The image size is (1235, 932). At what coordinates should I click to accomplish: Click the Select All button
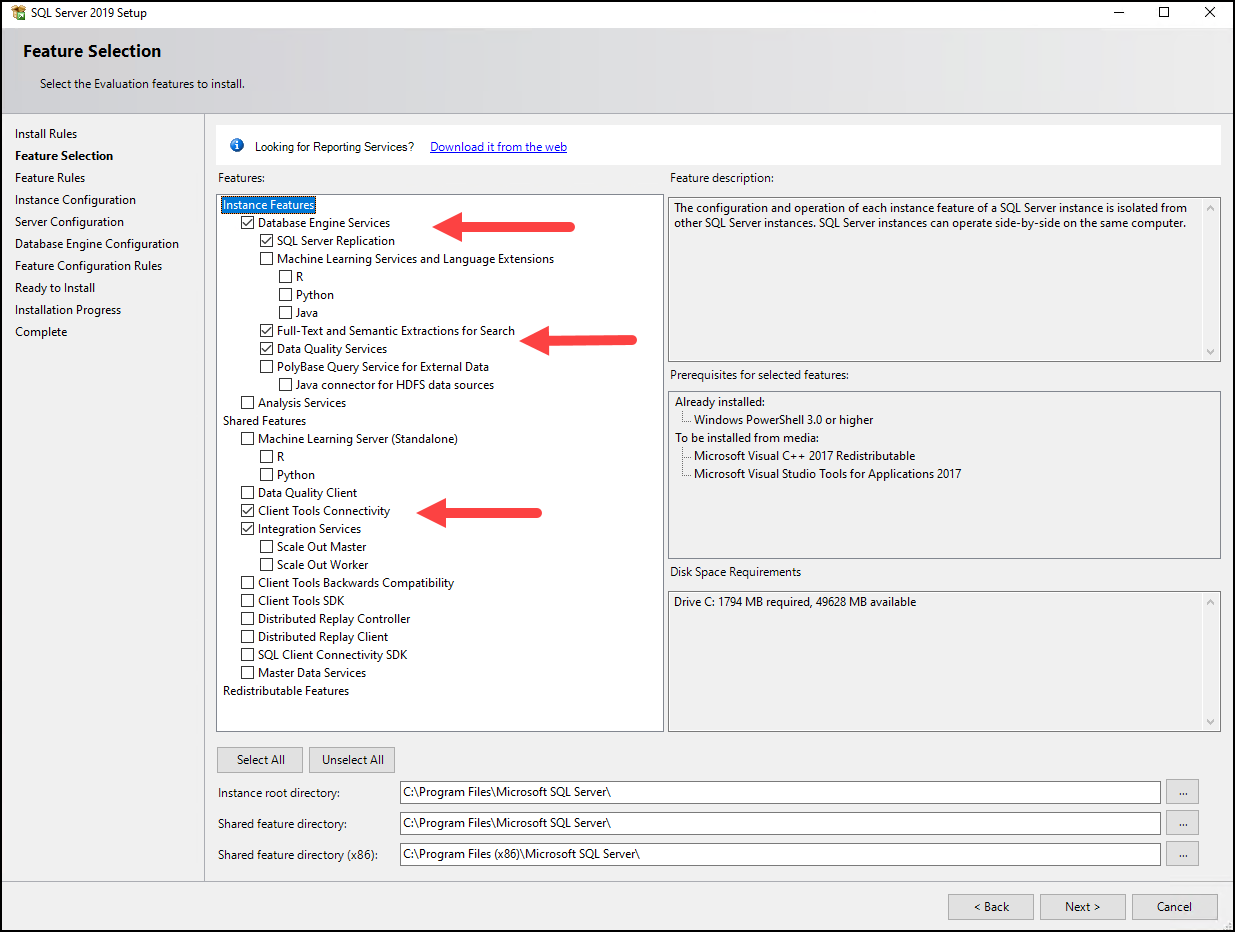coord(260,760)
